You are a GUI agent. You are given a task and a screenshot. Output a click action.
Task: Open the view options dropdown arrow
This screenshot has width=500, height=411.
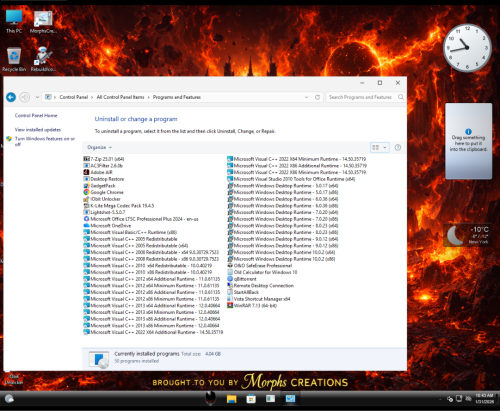(x=385, y=147)
